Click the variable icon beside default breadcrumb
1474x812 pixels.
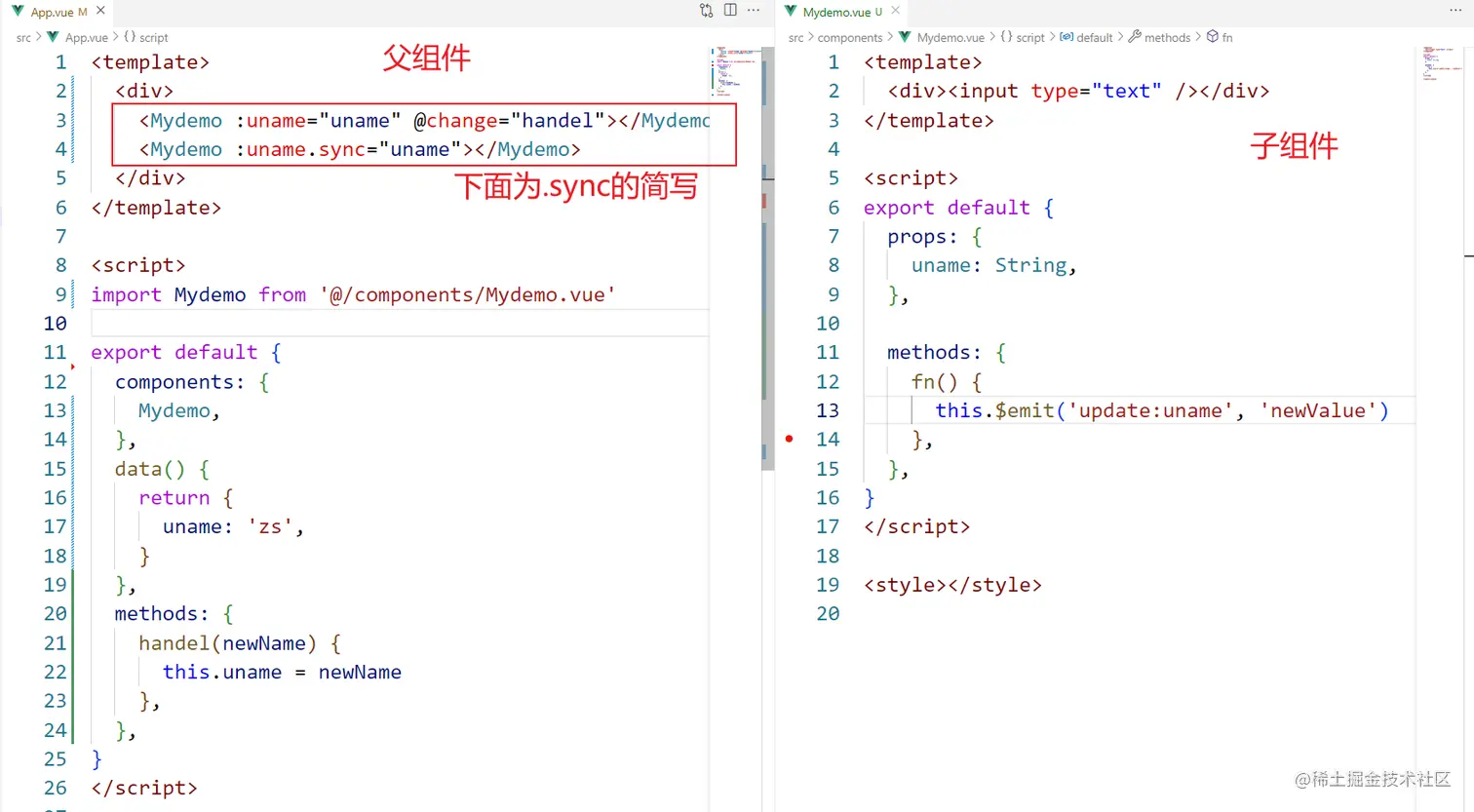pyautogui.click(x=1067, y=37)
